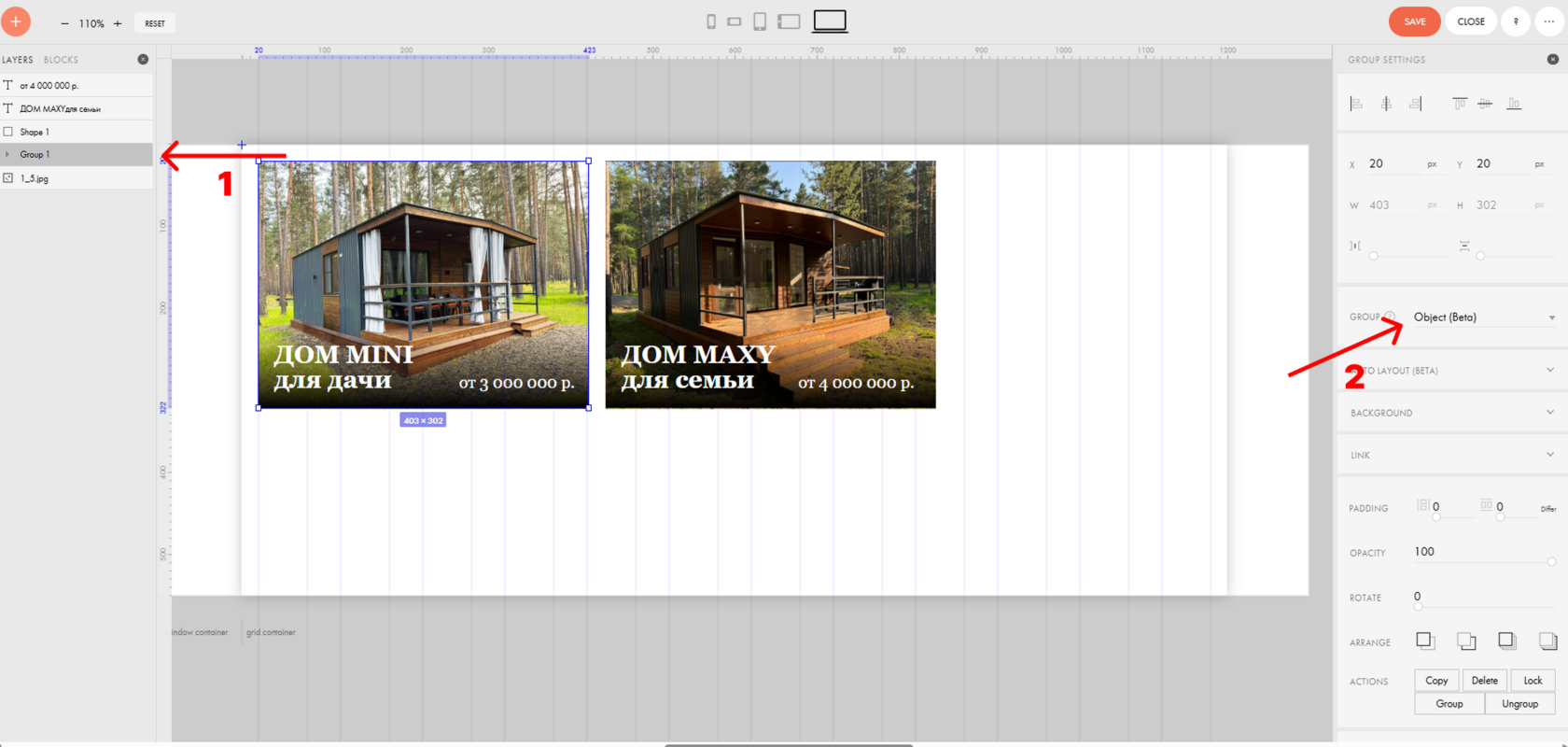Expand the Group 1 layer triangle
The image size is (1568, 747).
pyautogui.click(x=7, y=154)
